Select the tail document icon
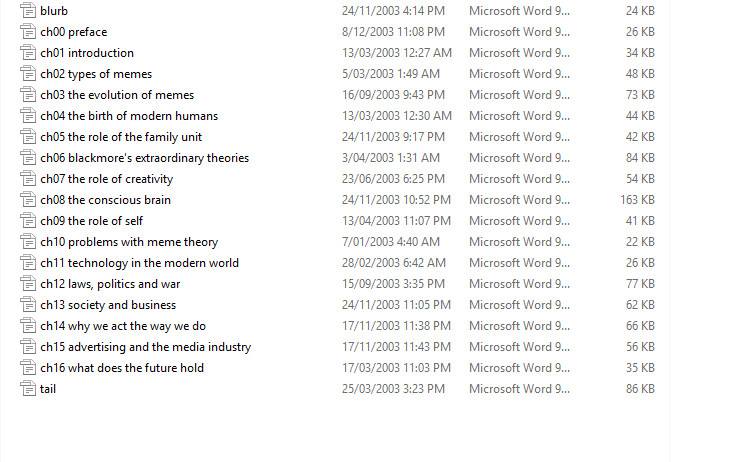This screenshot has height=462, width=732. point(27,389)
